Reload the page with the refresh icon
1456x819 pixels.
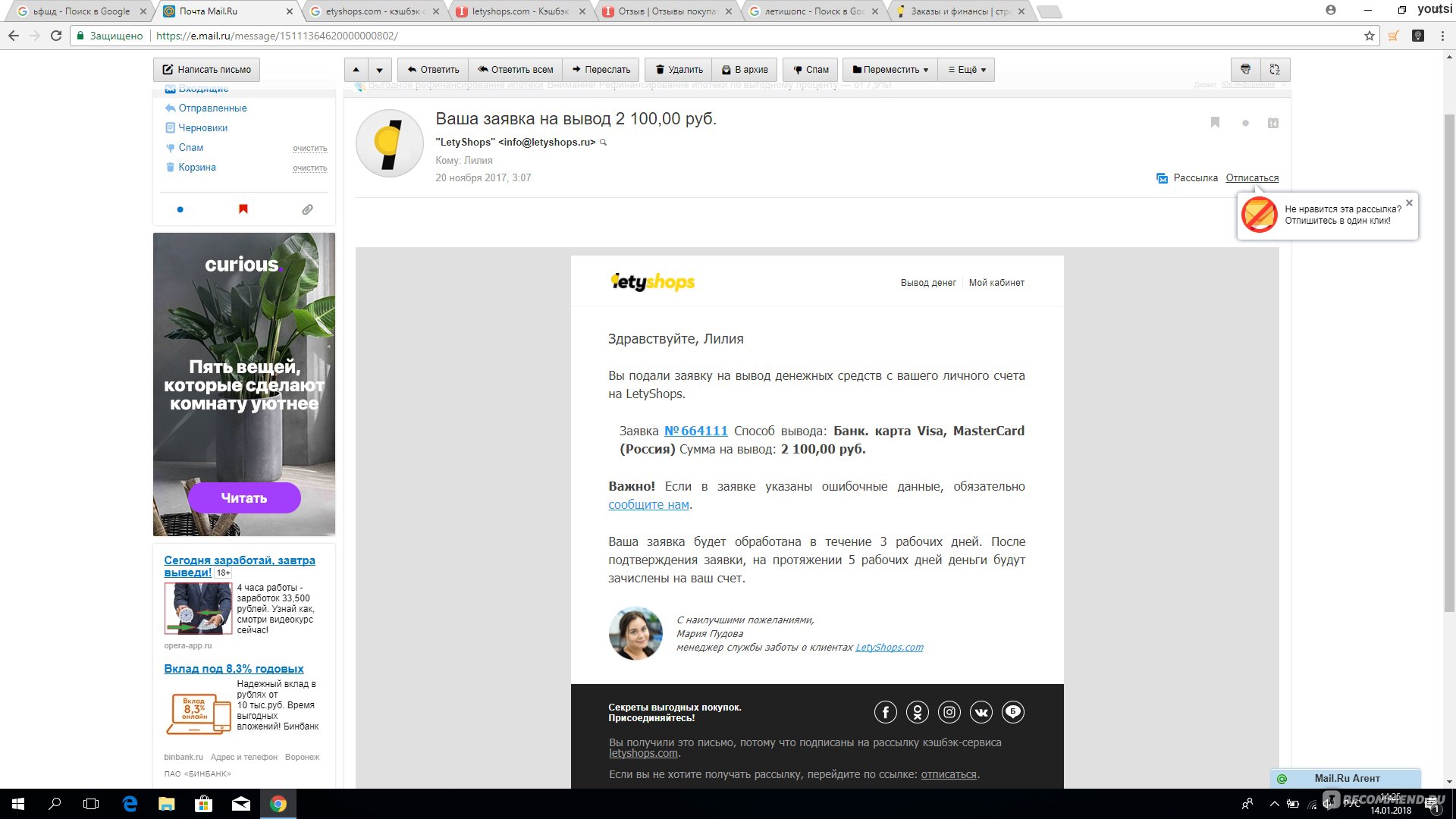[x=56, y=36]
